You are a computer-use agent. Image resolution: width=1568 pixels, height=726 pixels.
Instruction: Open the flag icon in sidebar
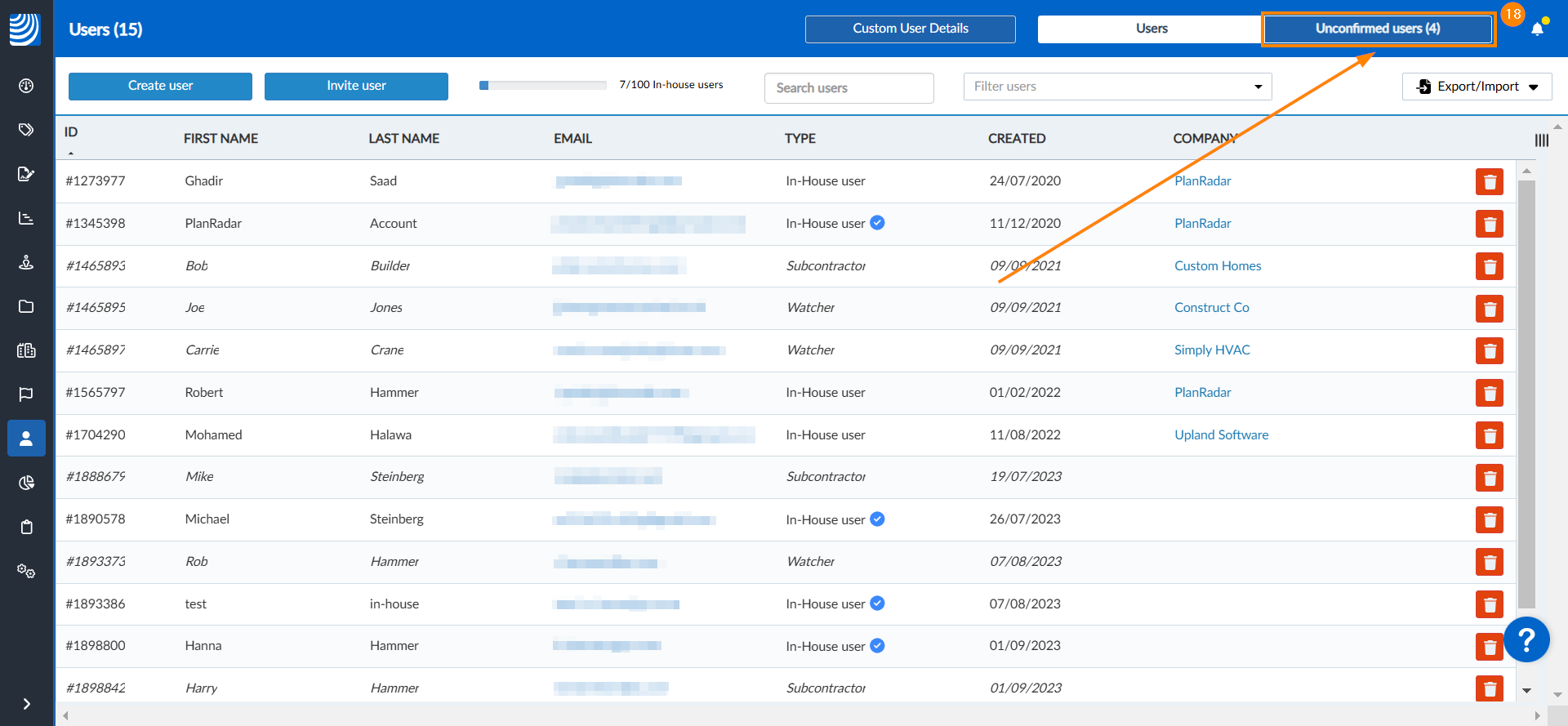click(x=26, y=394)
